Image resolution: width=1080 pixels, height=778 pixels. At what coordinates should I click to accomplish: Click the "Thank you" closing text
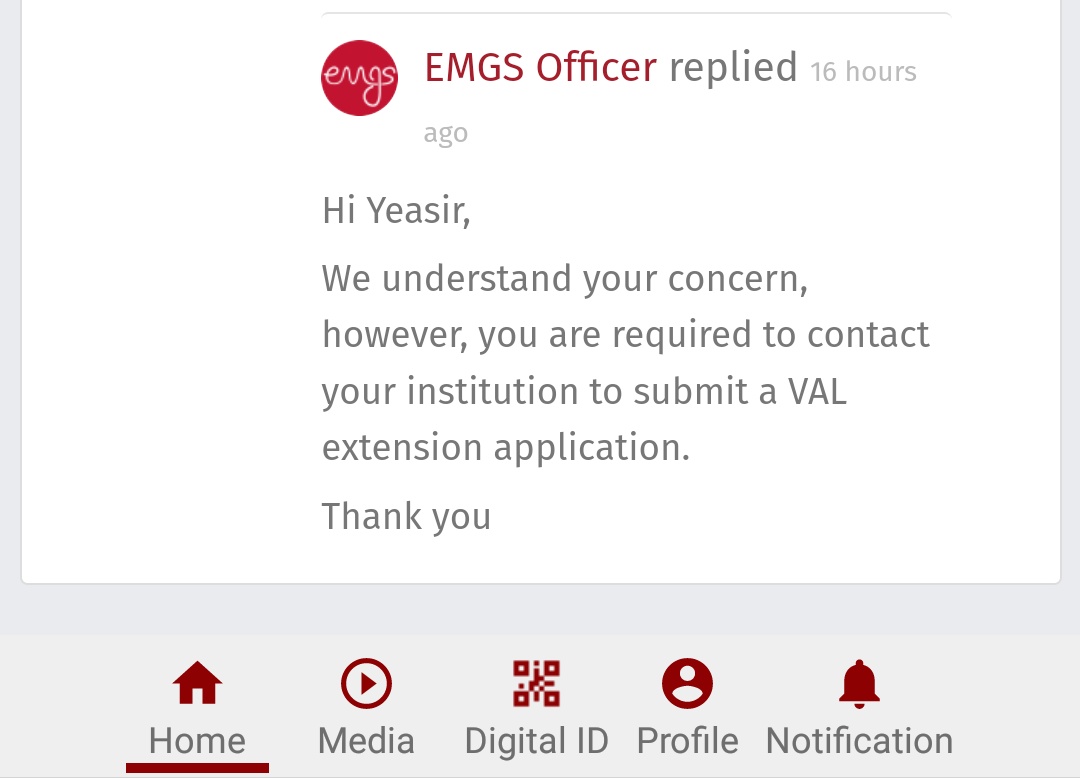point(406,516)
